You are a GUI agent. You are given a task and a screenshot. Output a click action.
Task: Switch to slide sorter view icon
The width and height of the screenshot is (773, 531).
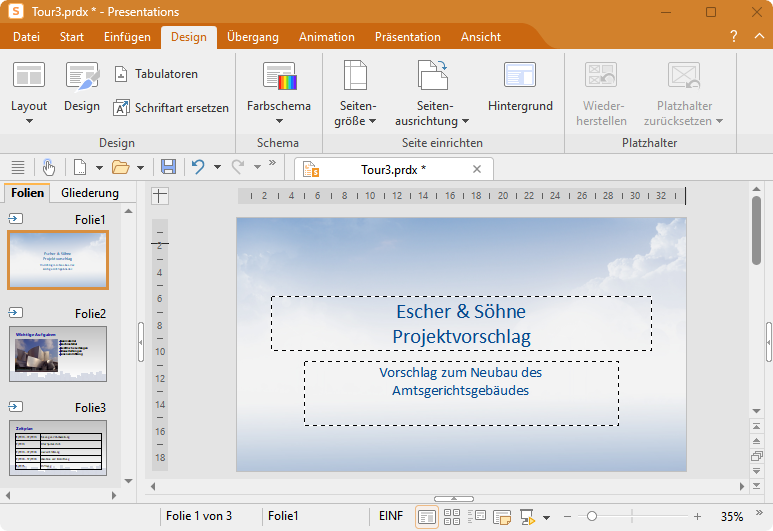coord(452,516)
